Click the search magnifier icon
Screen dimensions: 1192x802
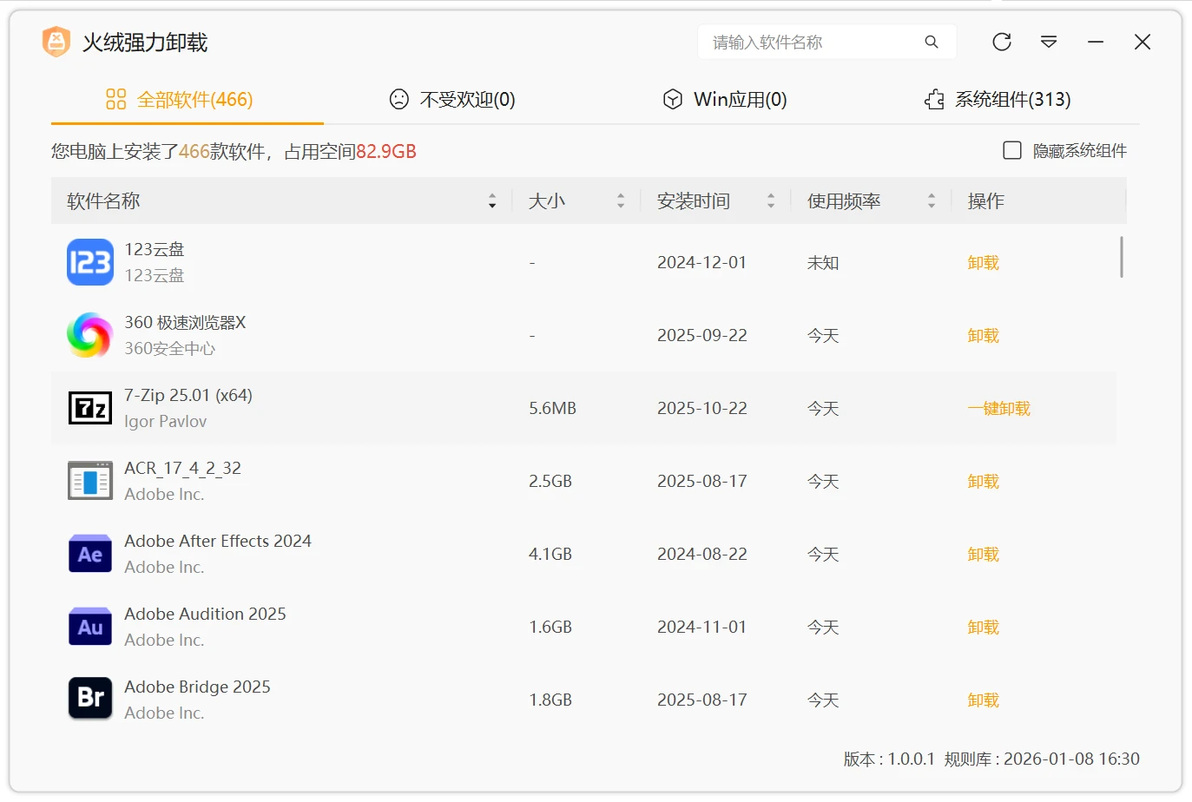931,42
